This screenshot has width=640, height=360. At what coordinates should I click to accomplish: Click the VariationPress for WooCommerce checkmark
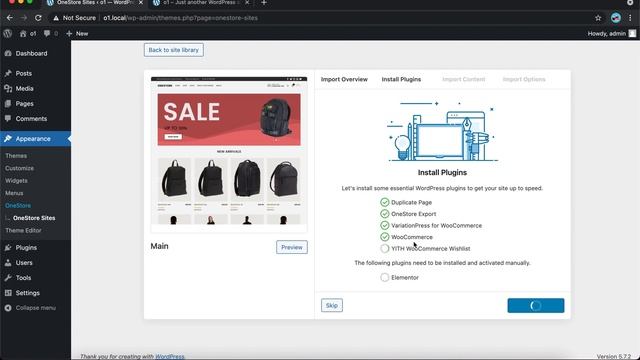coord(384,225)
